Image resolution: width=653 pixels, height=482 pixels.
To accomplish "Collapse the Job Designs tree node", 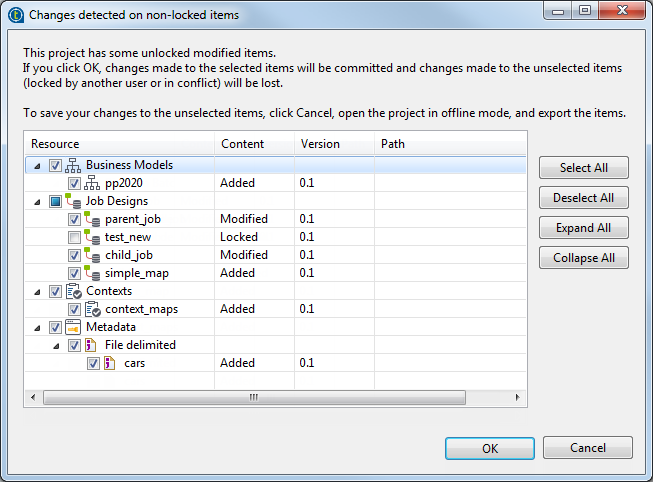I will [38, 202].
